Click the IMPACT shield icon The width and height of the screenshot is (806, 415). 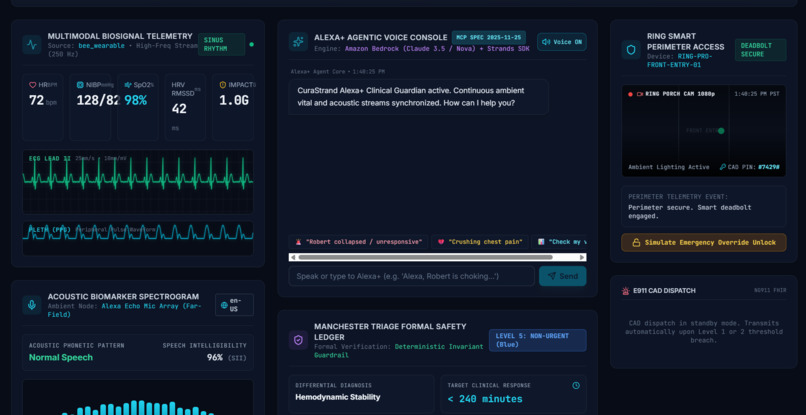223,85
